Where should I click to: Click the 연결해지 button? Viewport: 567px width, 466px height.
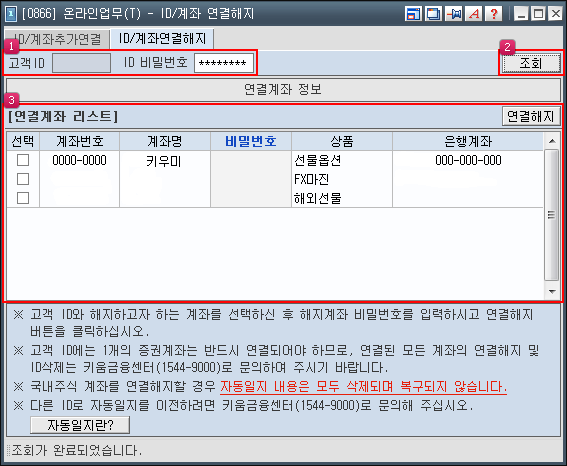click(x=531, y=116)
